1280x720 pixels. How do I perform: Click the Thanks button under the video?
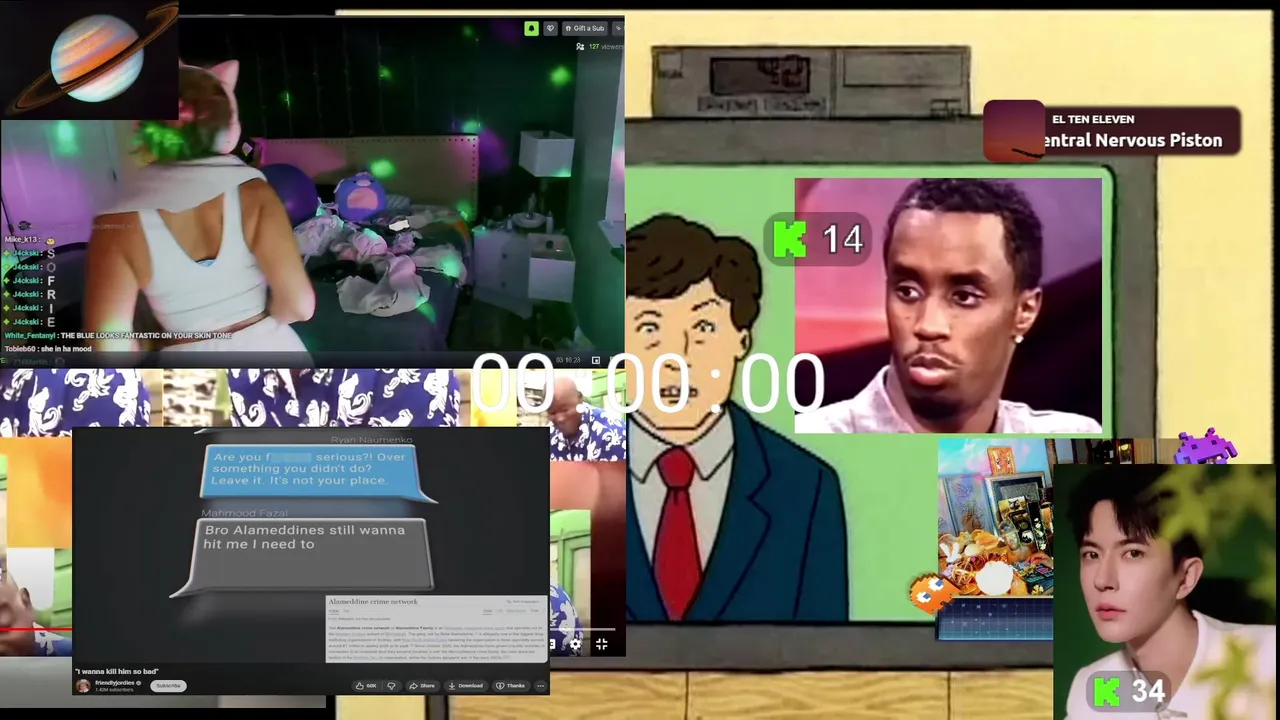tap(511, 685)
